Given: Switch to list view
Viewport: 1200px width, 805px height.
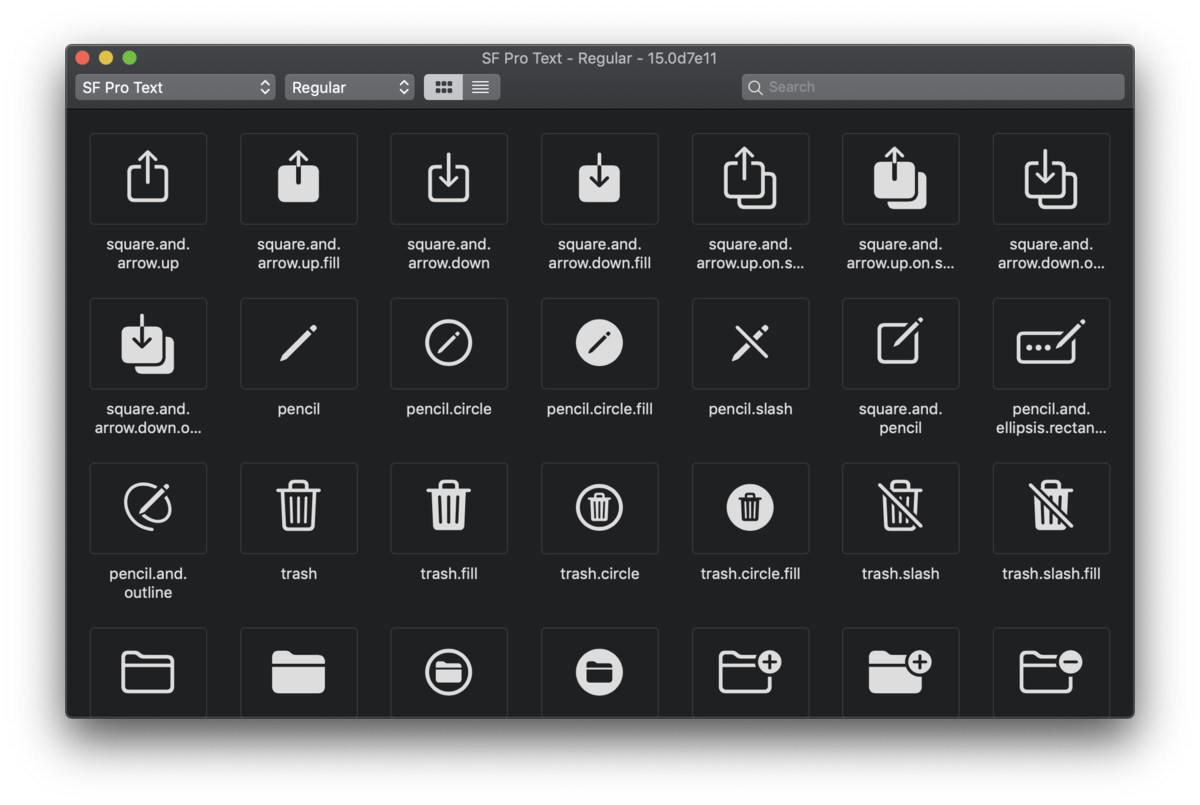Looking at the screenshot, I should [x=481, y=87].
